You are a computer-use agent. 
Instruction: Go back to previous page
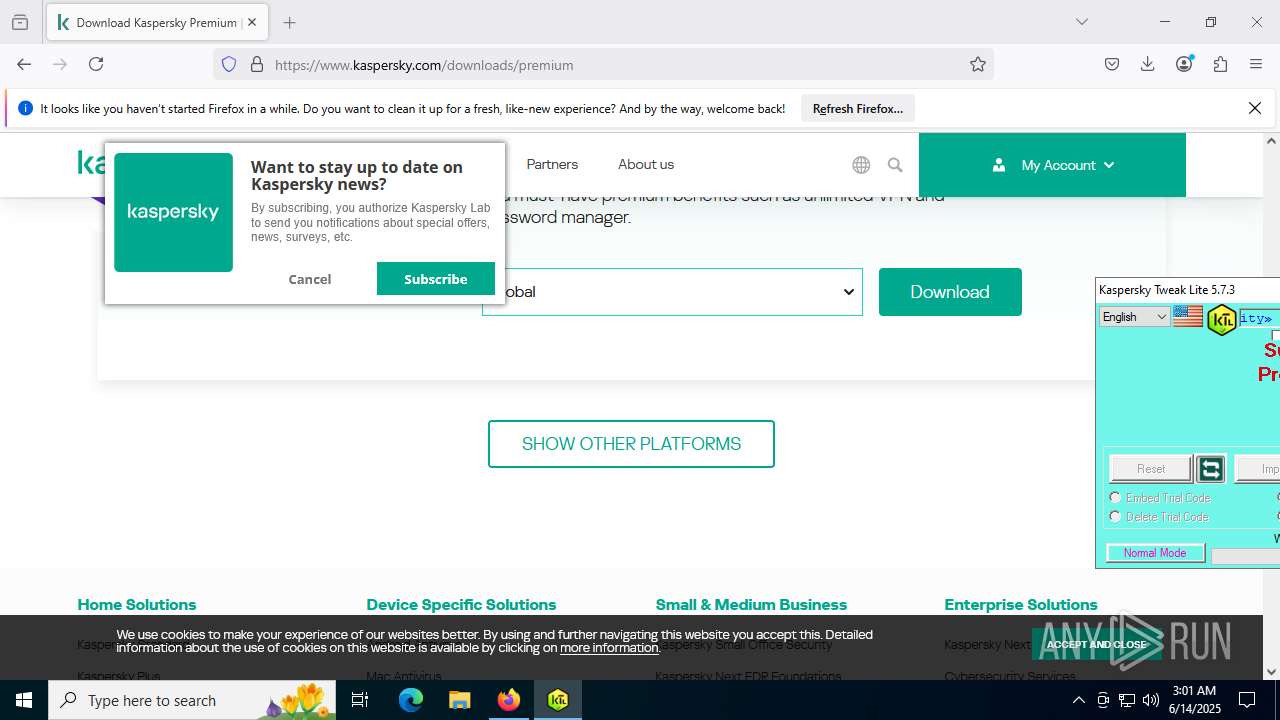[24, 64]
